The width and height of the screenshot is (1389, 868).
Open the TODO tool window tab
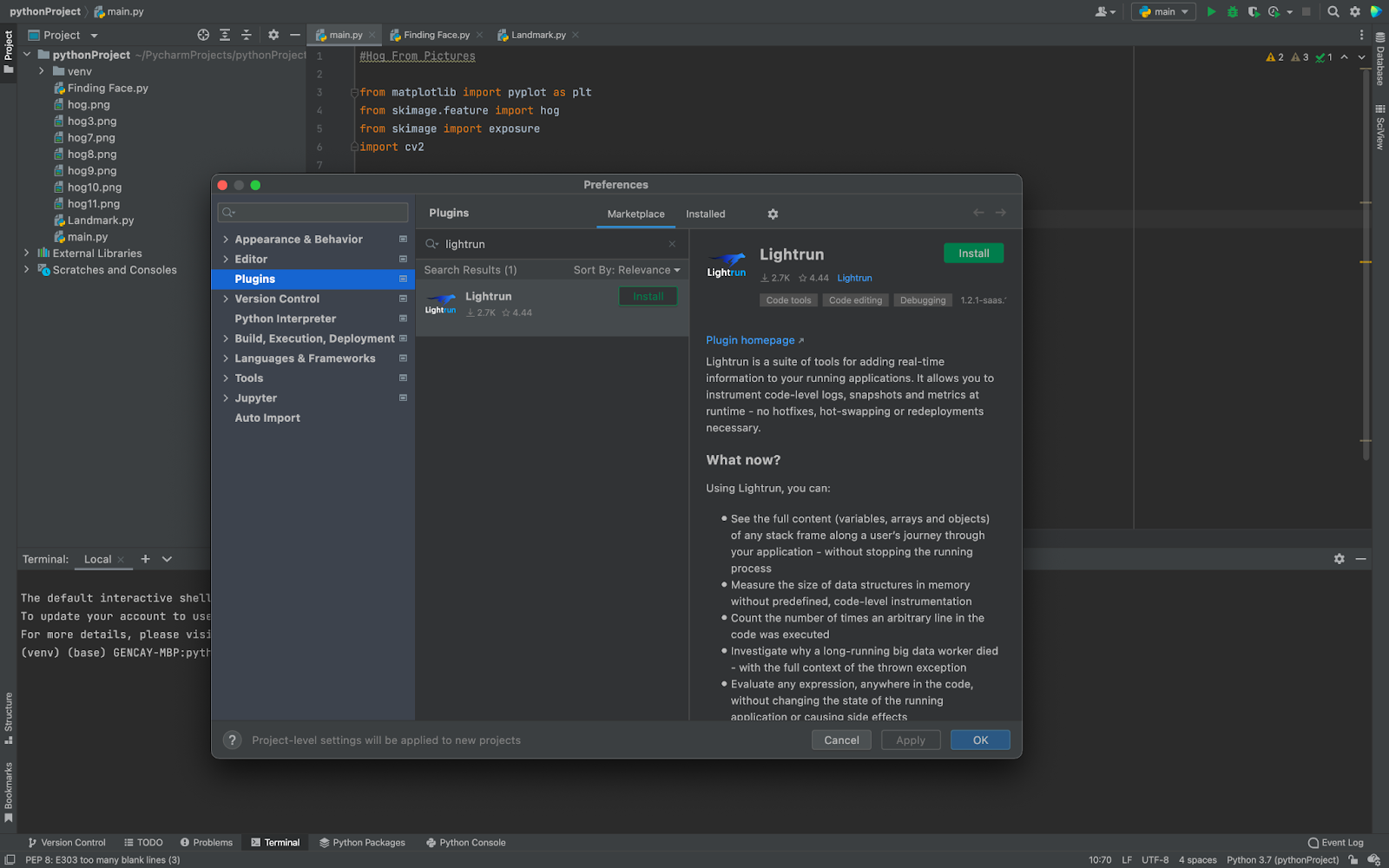(x=143, y=842)
